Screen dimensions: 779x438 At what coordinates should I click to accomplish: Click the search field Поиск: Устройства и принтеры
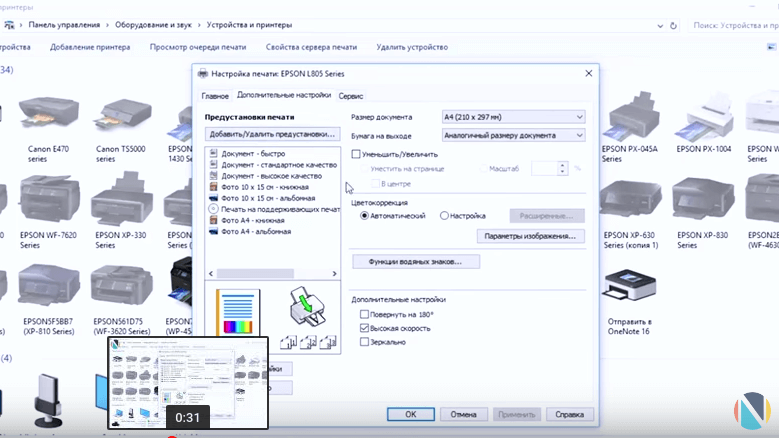click(x=734, y=25)
